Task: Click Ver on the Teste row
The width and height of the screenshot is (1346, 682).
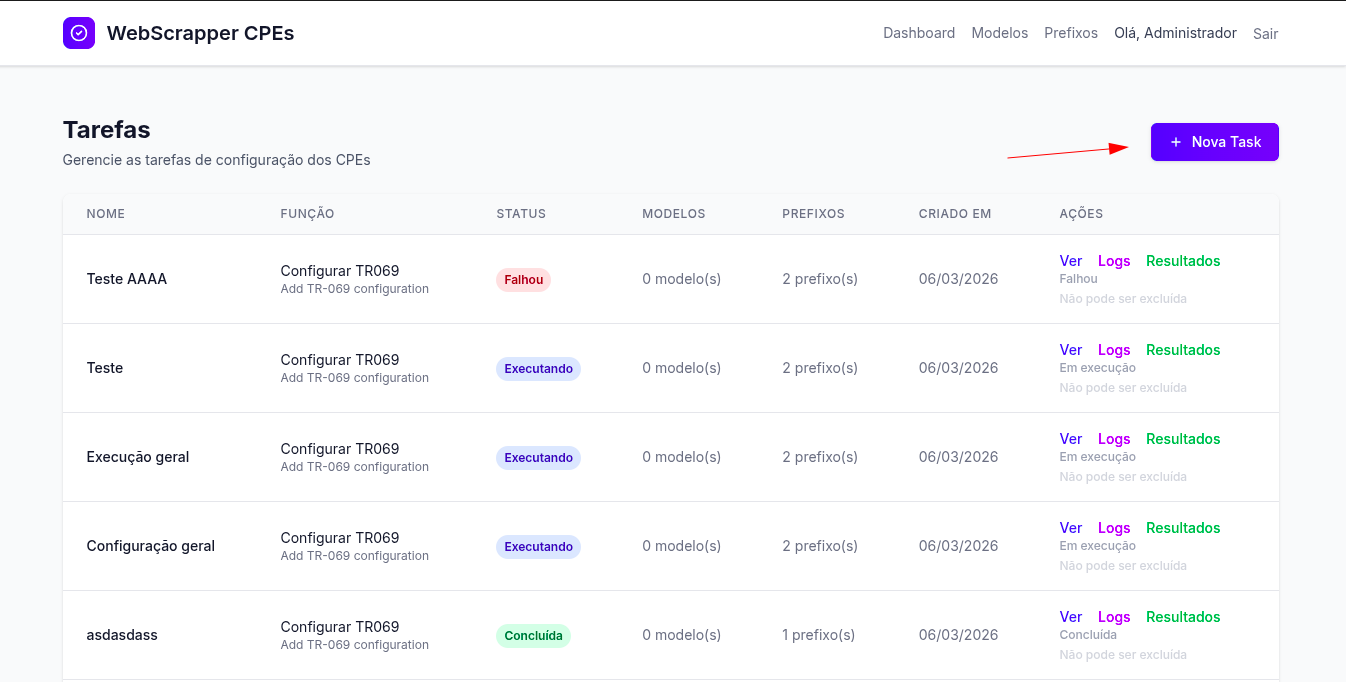Action: (x=1070, y=350)
